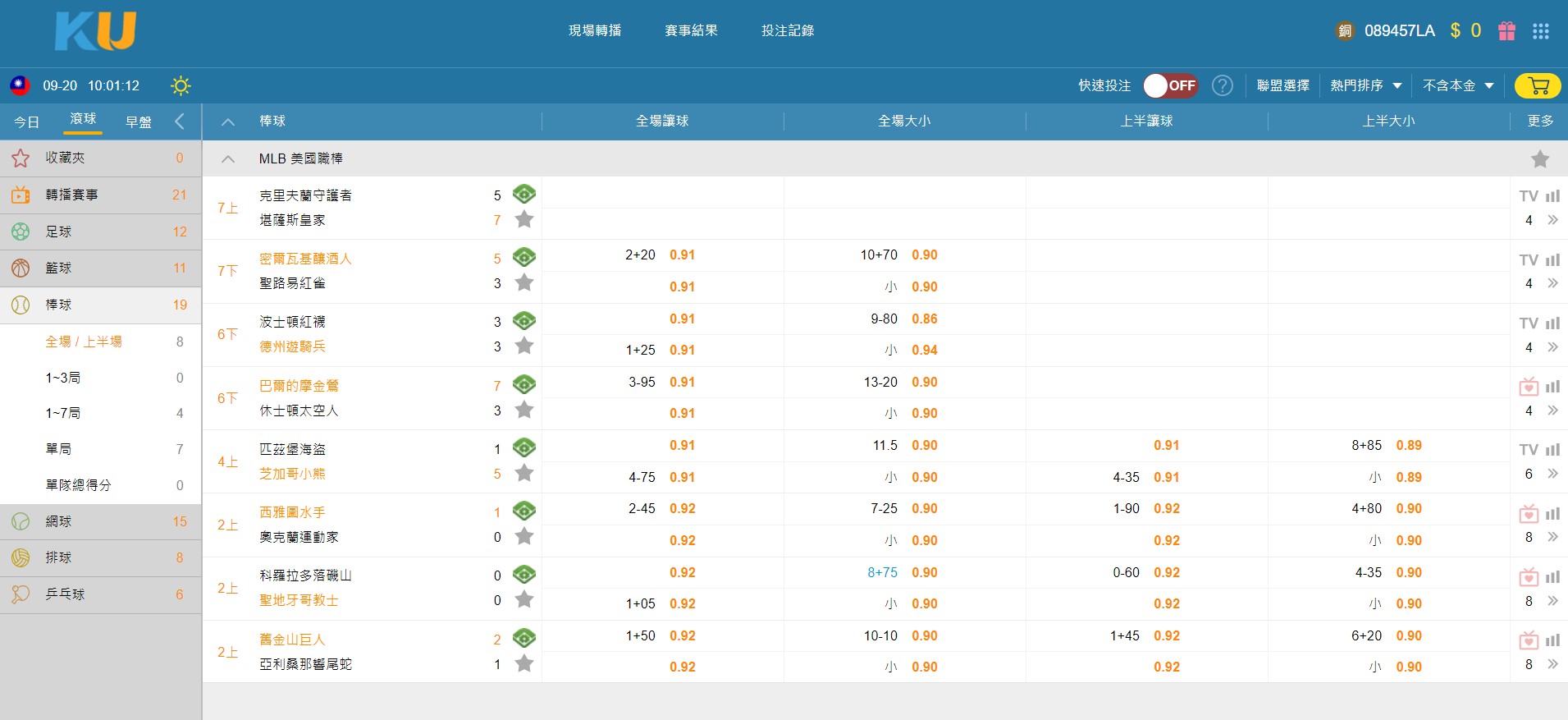This screenshot has height=720, width=1568.
Task: Toggle the 快速投注 quick bet switch
Action: pos(1171,85)
